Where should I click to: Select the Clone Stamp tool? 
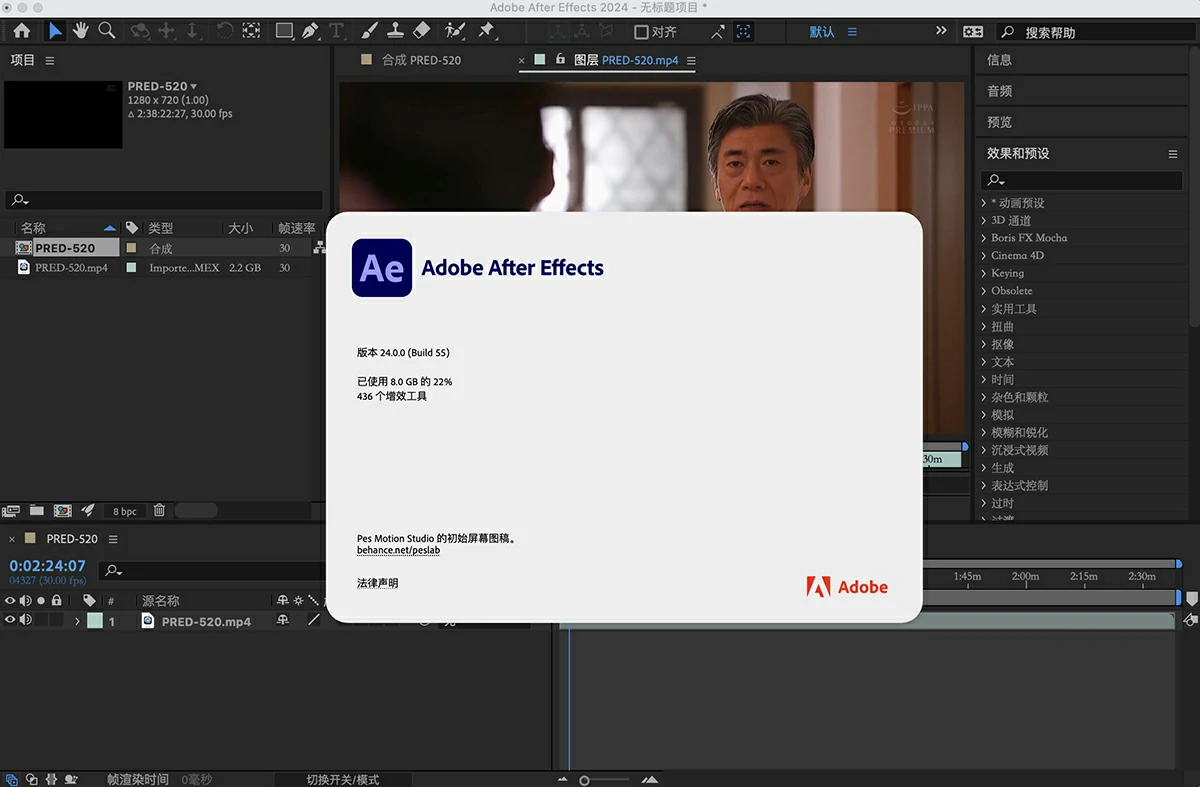pyautogui.click(x=395, y=31)
